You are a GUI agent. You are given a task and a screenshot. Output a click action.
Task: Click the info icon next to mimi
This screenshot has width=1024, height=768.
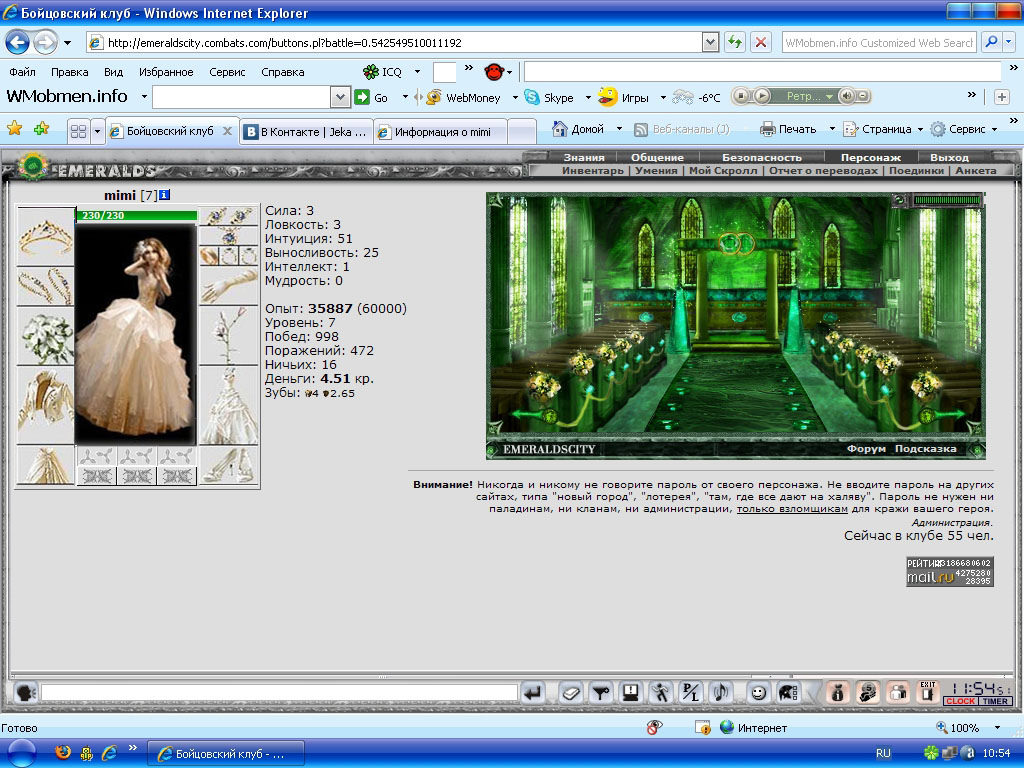click(165, 195)
